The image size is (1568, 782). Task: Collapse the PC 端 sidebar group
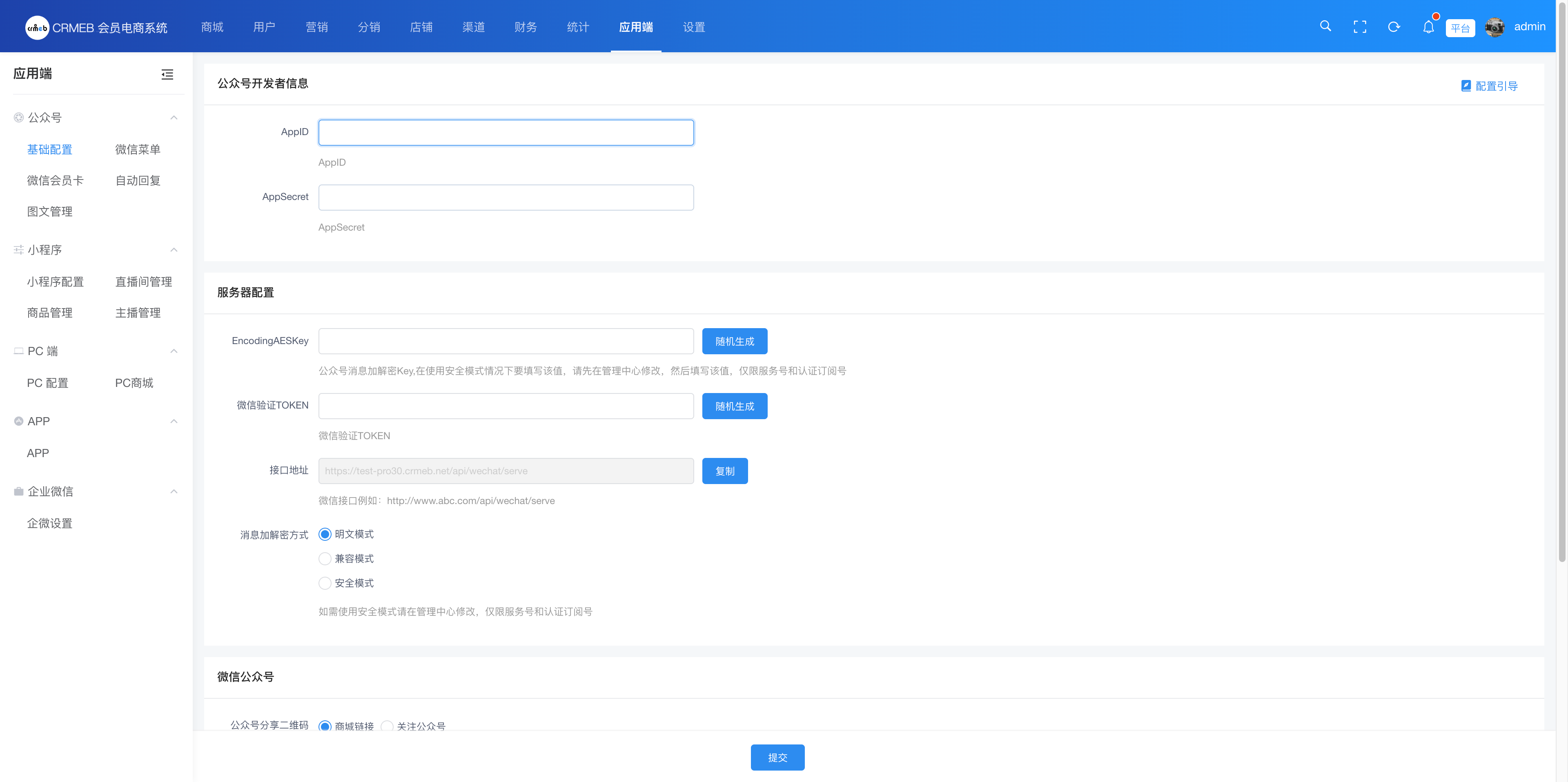click(174, 351)
